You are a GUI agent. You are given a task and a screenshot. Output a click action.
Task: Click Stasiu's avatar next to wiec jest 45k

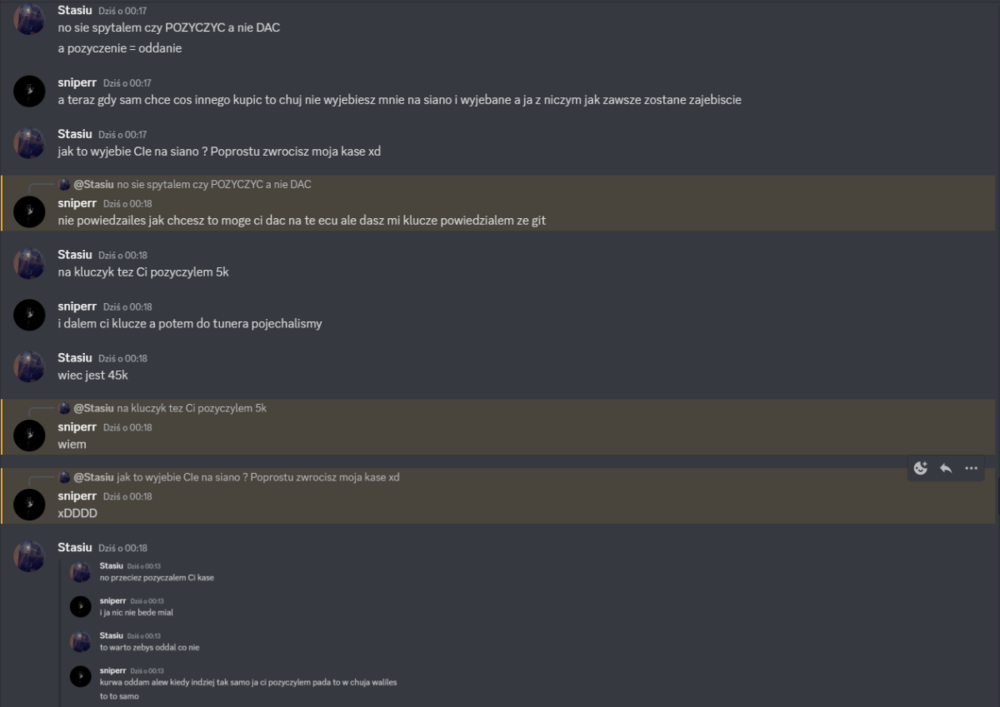point(29,366)
